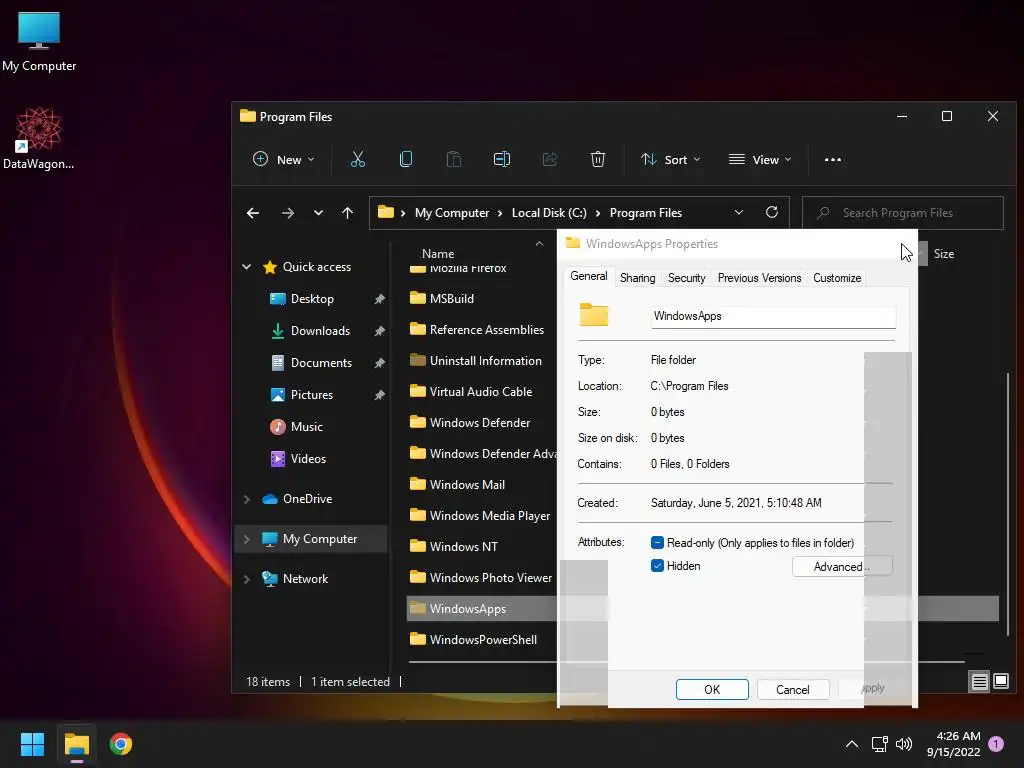The width and height of the screenshot is (1024, 768).
Task: Click the Search Program Files box
Action: [903, 213]
